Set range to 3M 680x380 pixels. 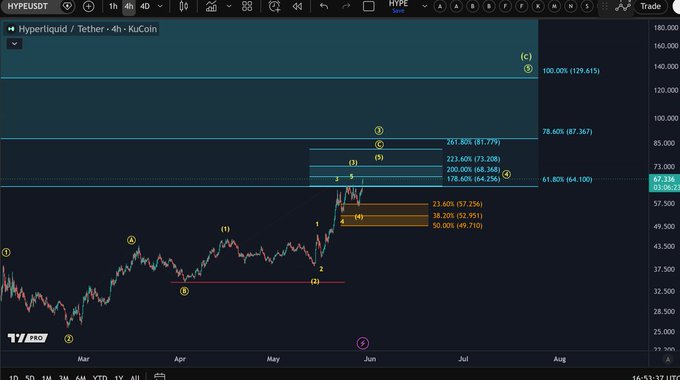[x=63, y=377]
